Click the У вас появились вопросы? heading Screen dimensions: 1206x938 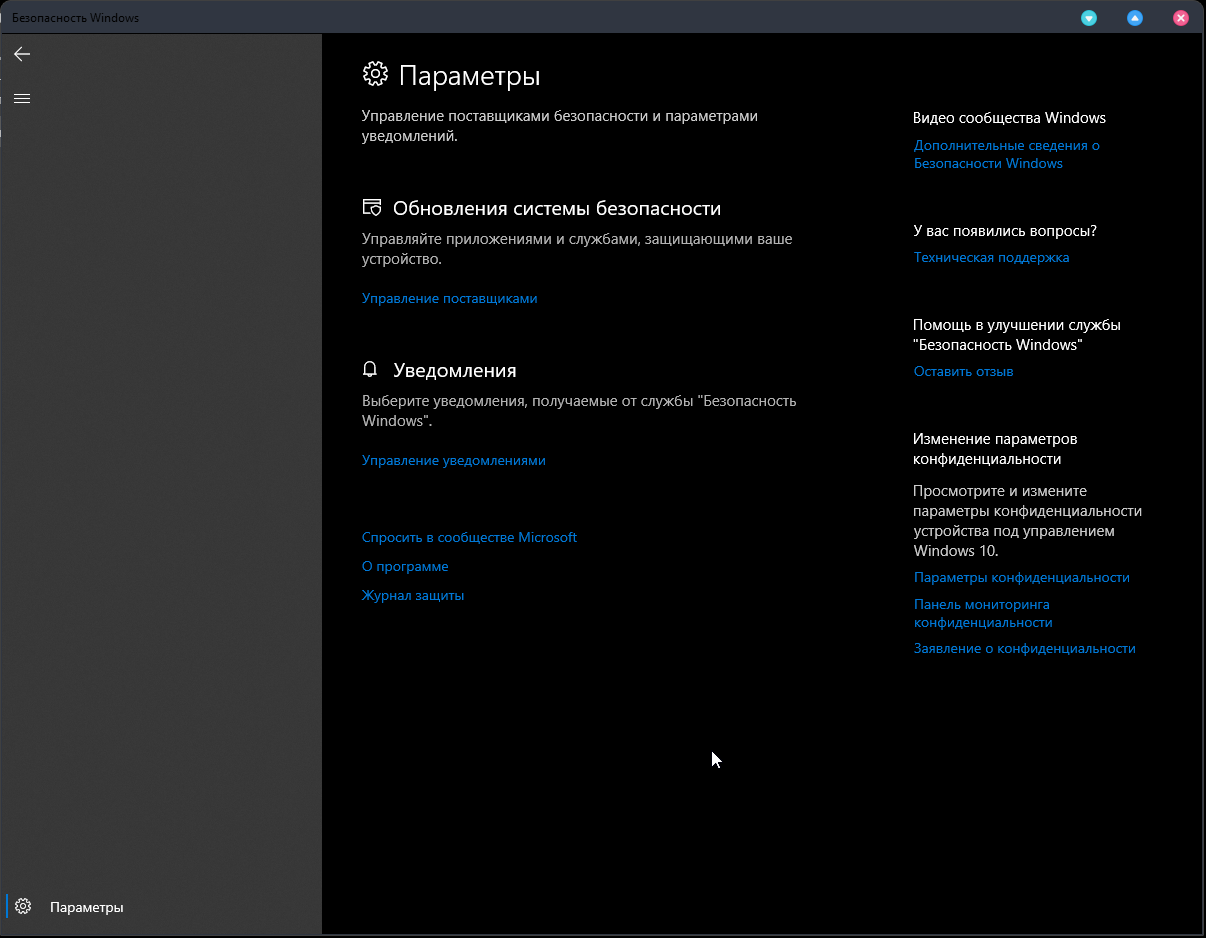pyautogui.click(x=1005, y=230)
